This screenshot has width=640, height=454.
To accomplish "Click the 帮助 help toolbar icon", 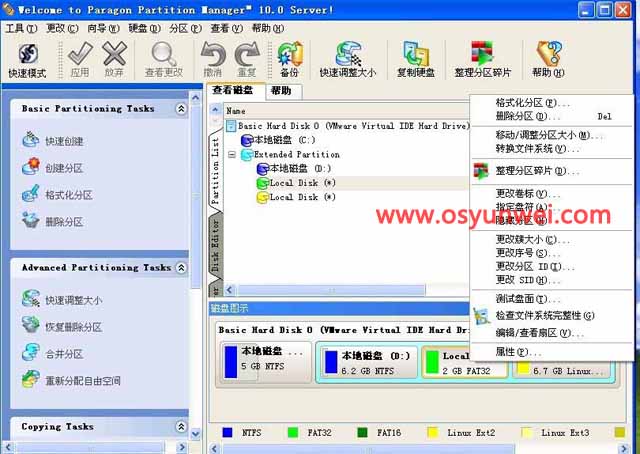I will click(x=549, y=54).
